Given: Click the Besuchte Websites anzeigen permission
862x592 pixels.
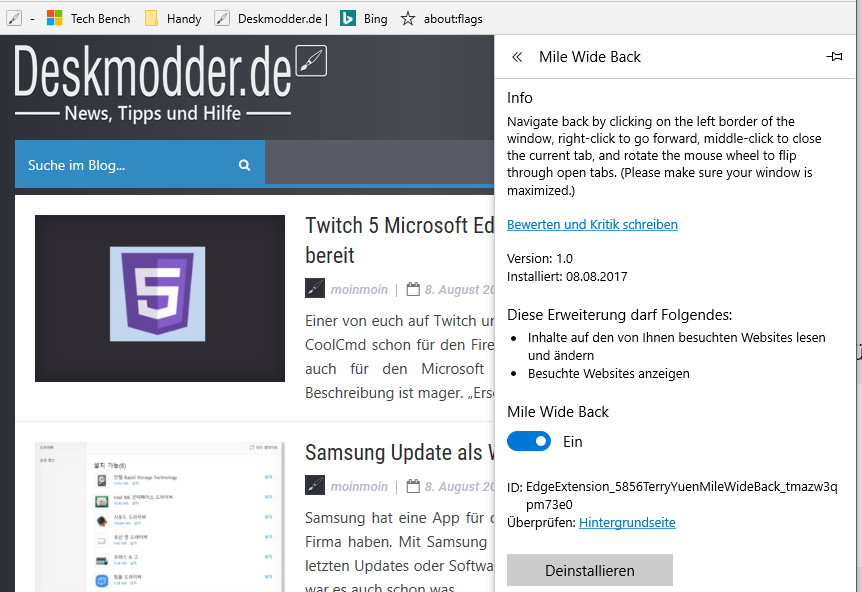Looking at the screenshot, I should coord(609,374).
